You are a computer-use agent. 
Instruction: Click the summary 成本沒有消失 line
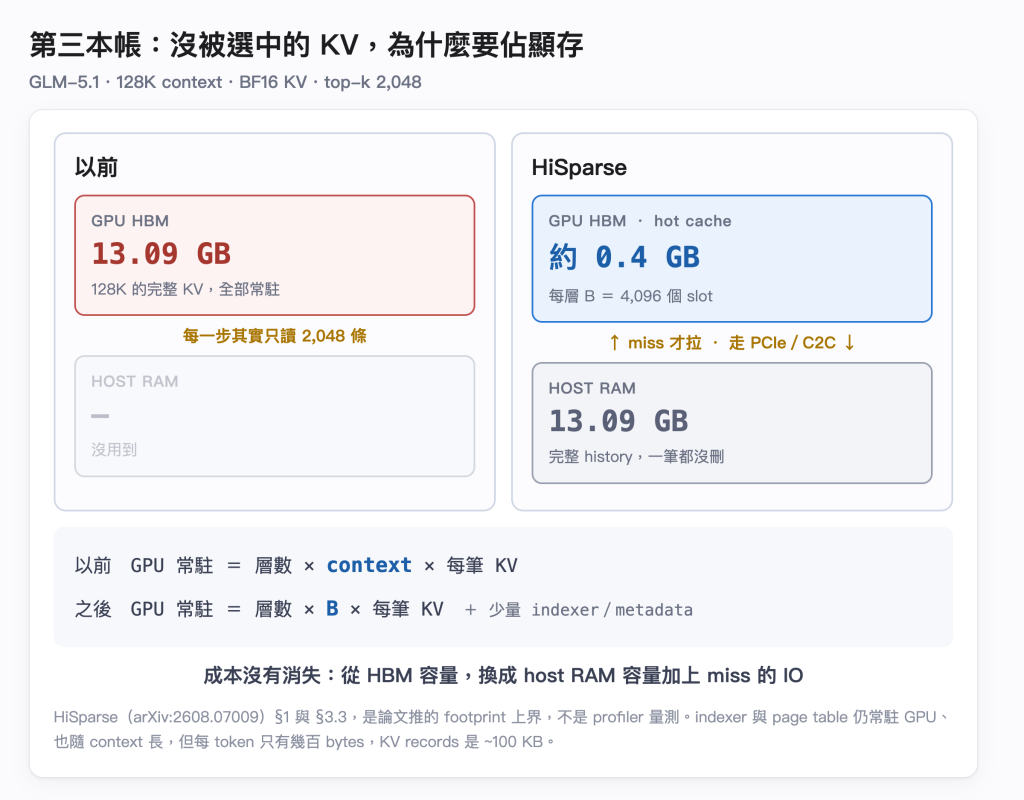pos(504,675)
